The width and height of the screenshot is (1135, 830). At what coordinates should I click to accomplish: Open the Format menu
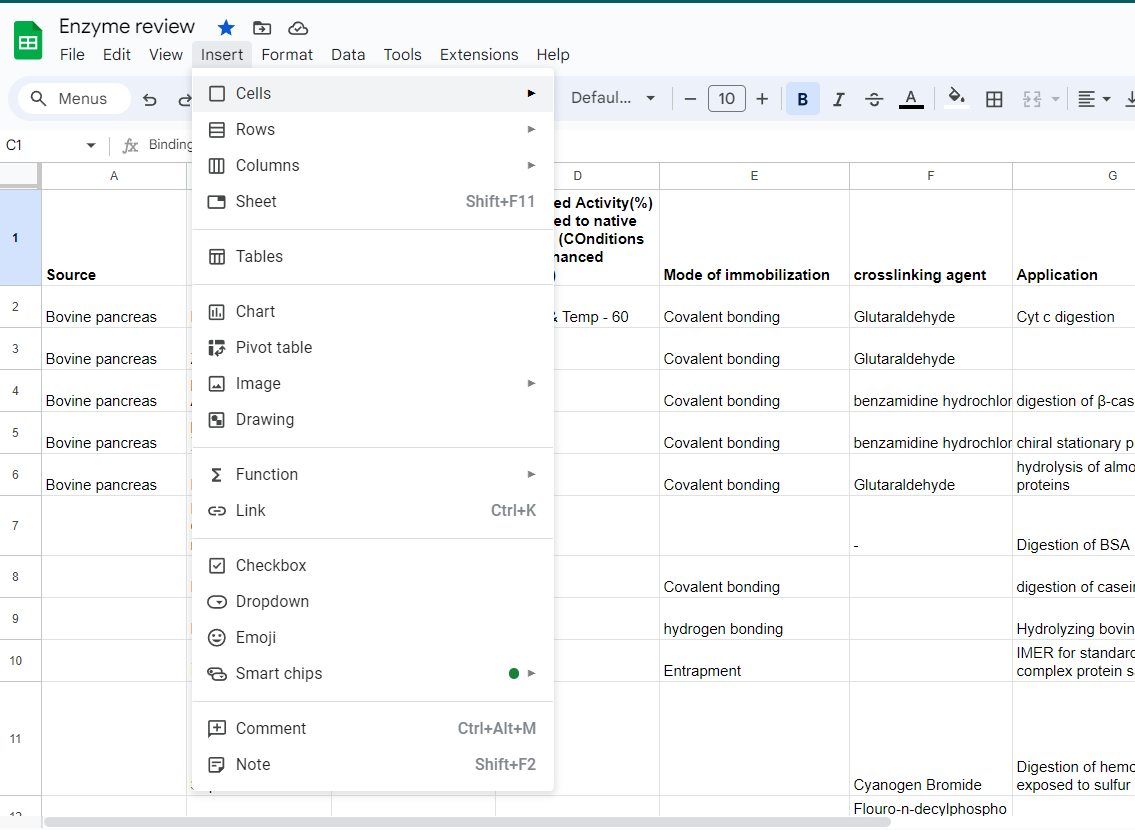pyautogui.click(x=287, y=55)
